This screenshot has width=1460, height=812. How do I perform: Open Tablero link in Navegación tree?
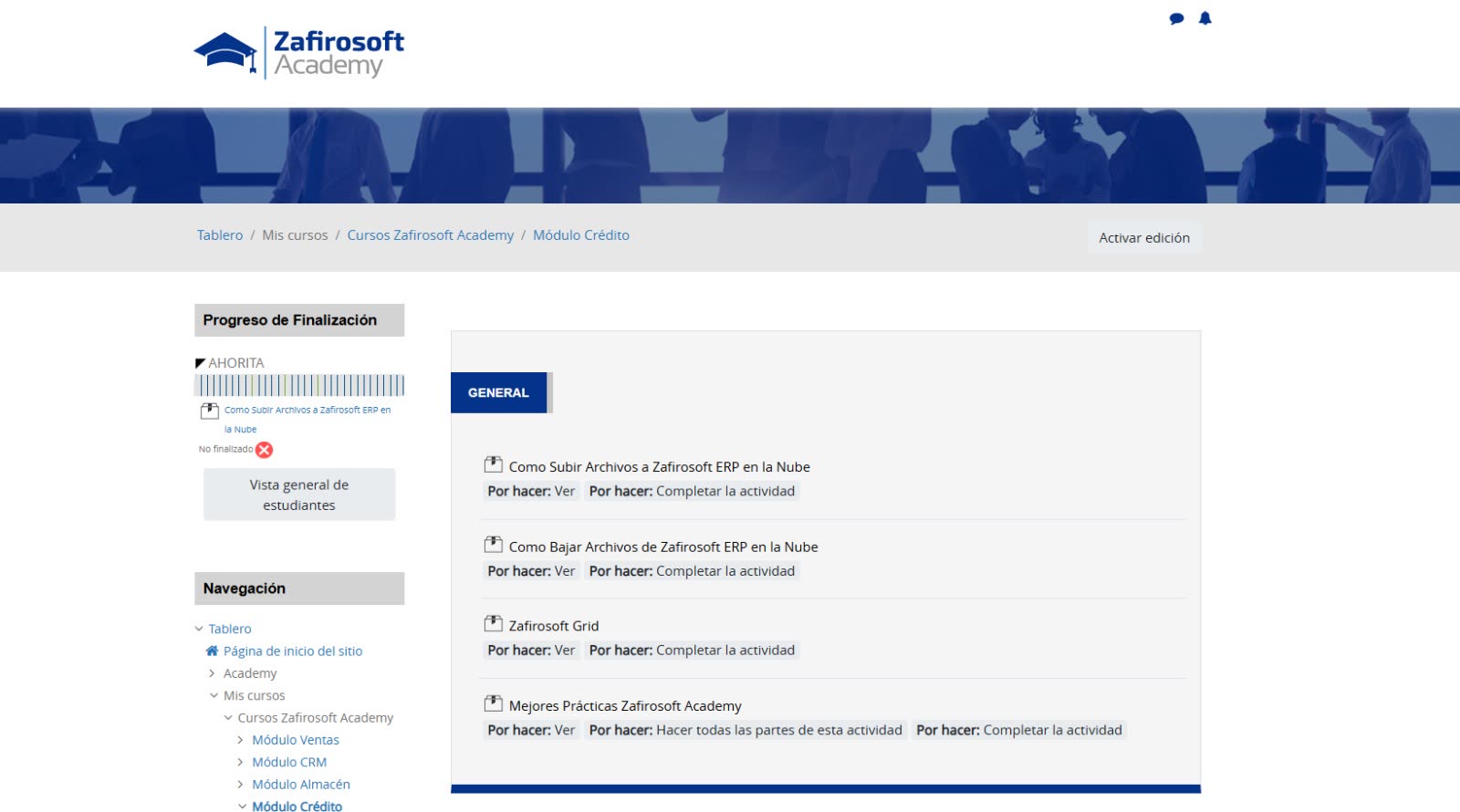pyautogui.click(x=230, y=629)
